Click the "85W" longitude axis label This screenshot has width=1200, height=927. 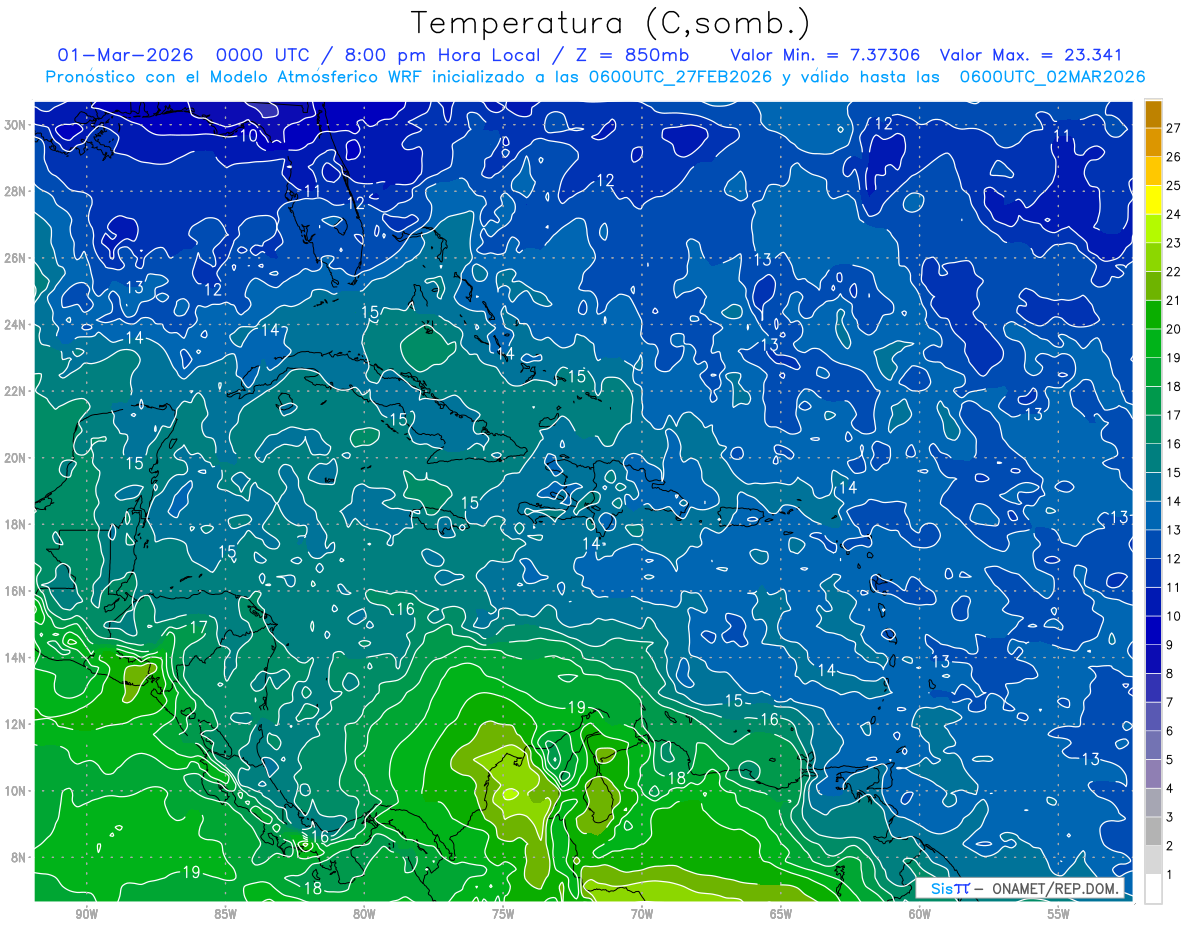coord(225,914)
